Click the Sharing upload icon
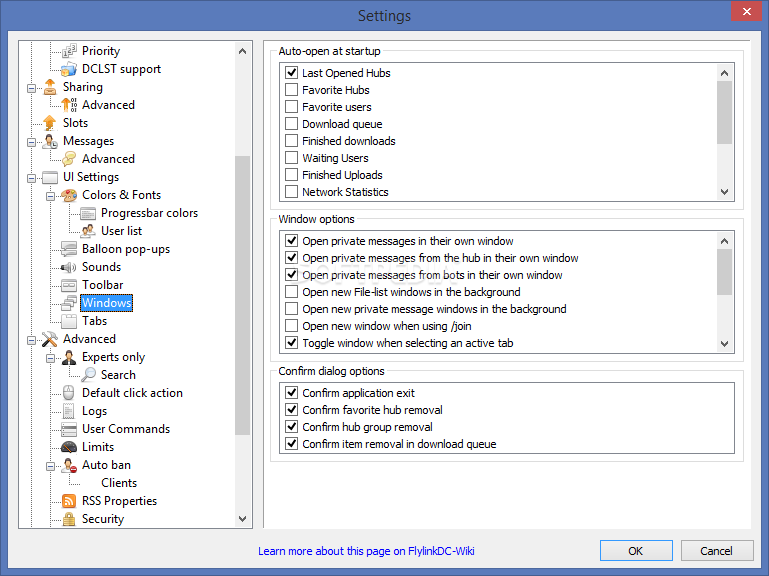This screenshot has width=769, height=576. click(x=50, y=87)
